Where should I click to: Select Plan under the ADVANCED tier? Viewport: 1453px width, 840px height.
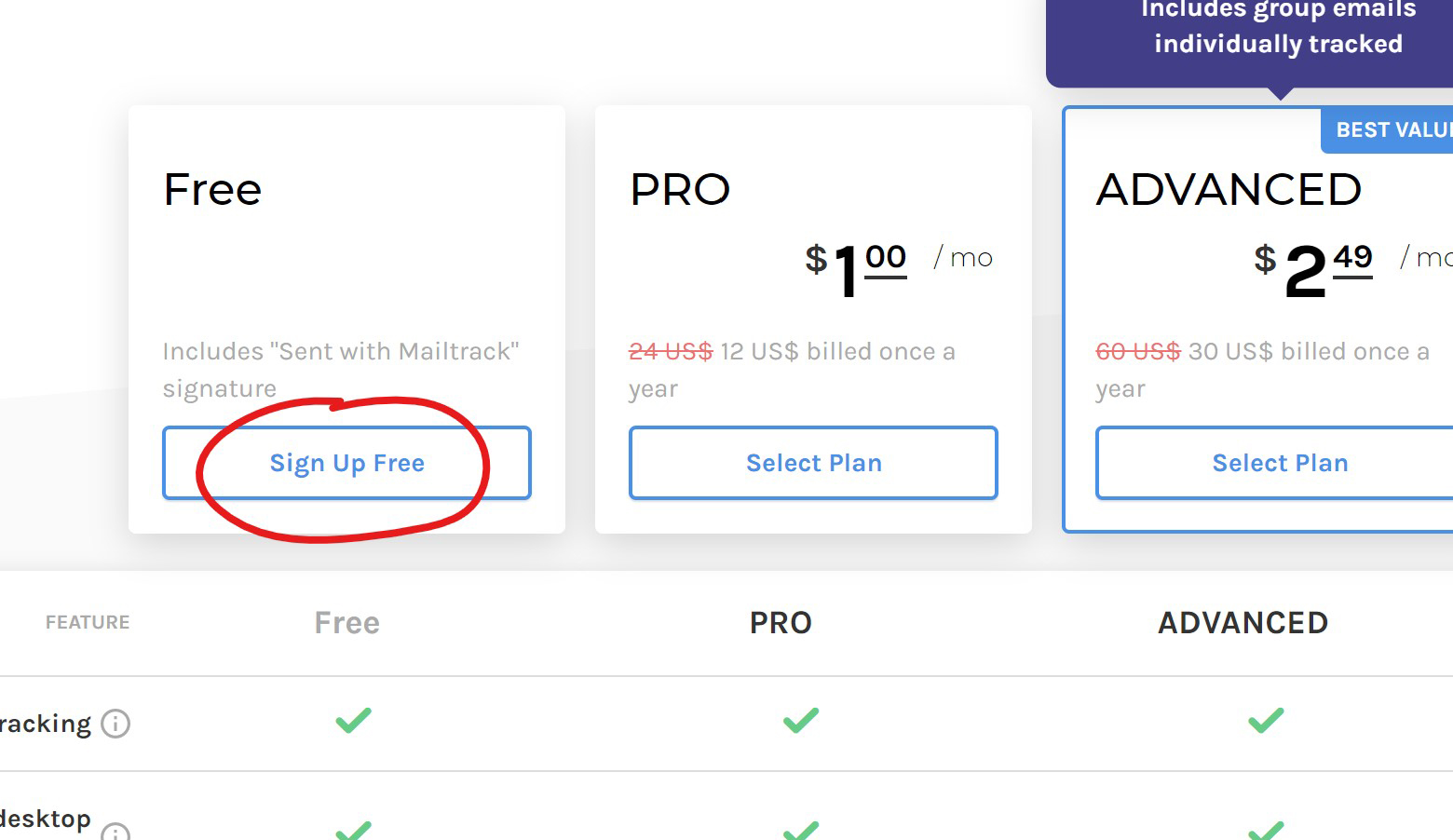(x=1279, y=463)
